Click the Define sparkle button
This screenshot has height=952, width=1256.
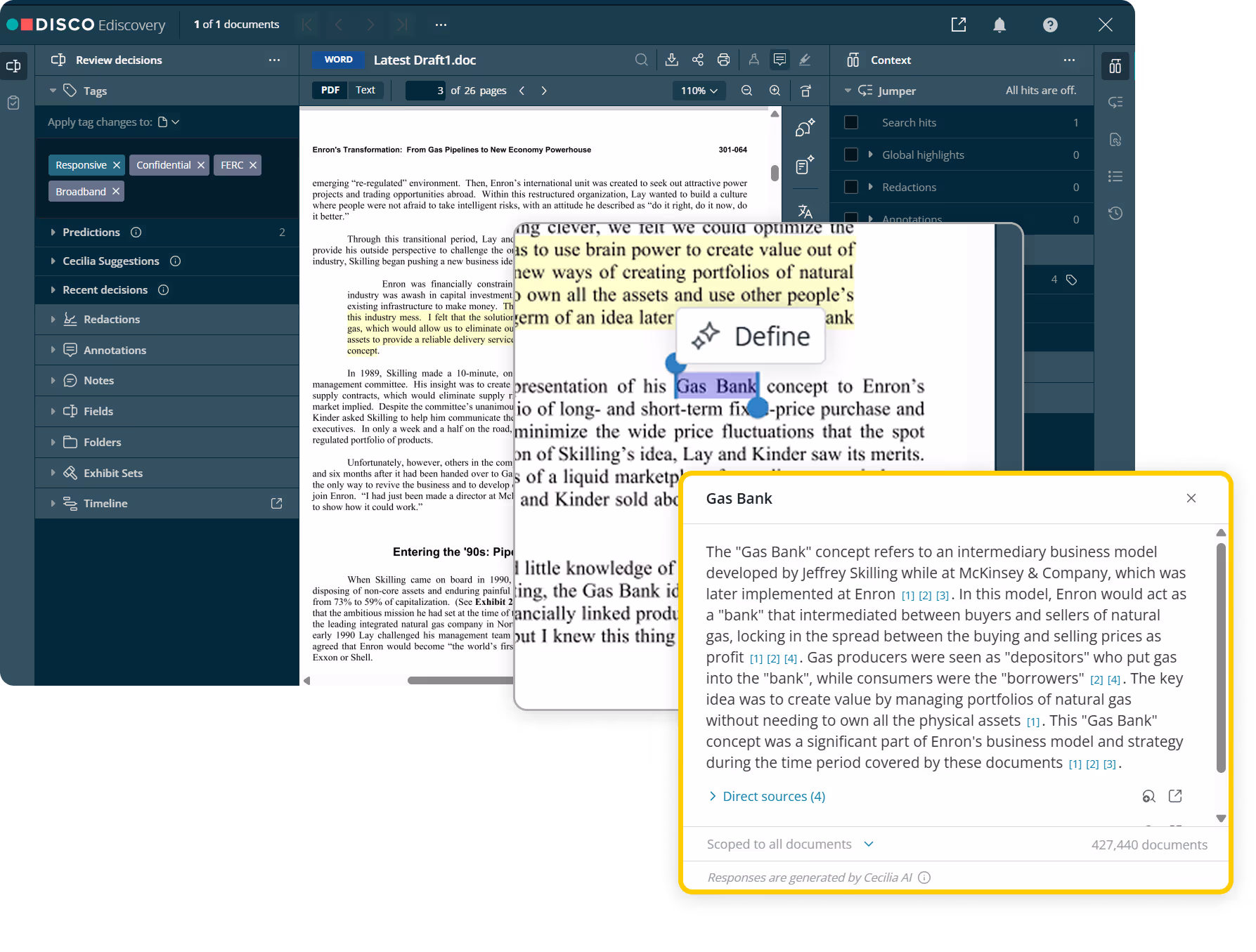751,337
